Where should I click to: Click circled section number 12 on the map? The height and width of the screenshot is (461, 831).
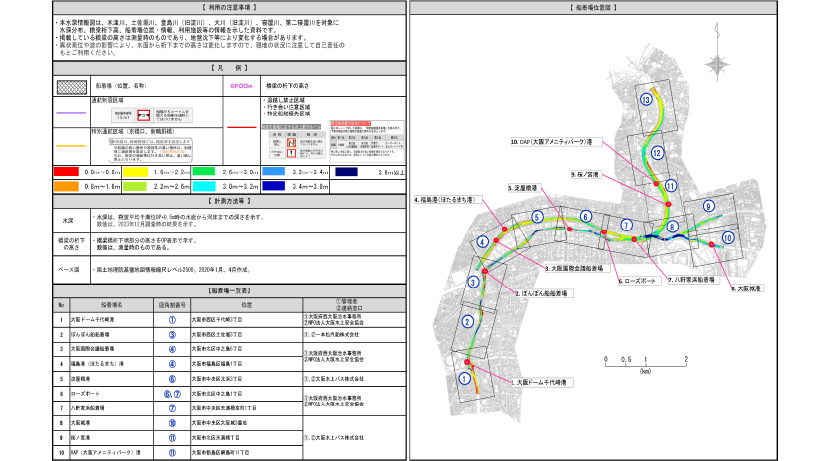click(657, 153)
